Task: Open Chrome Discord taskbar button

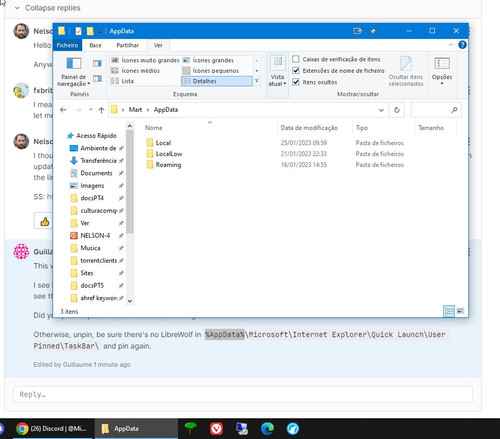Action: [x=52, y=429]
